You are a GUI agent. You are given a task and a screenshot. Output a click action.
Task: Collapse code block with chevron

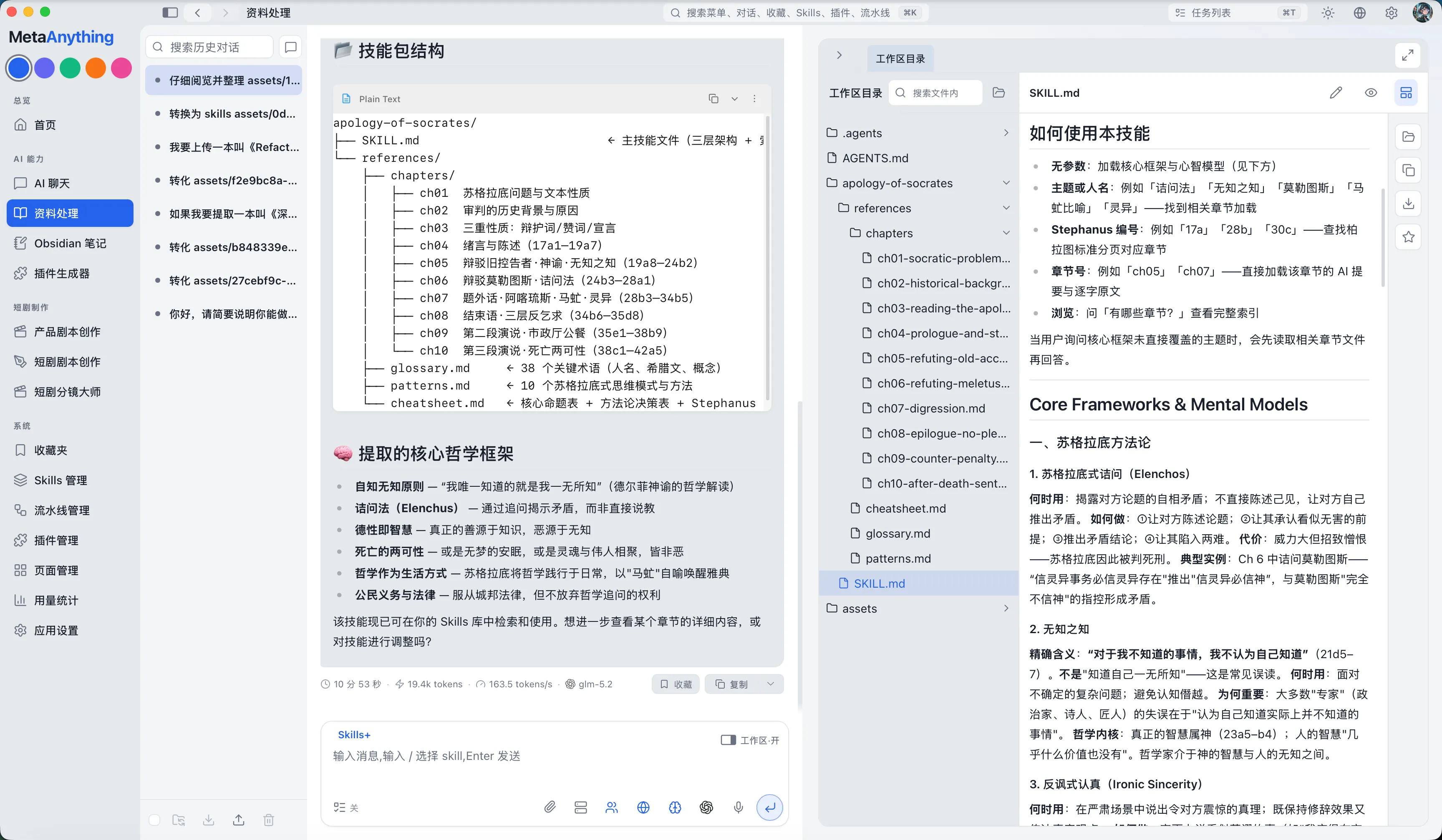pos(734,99)
